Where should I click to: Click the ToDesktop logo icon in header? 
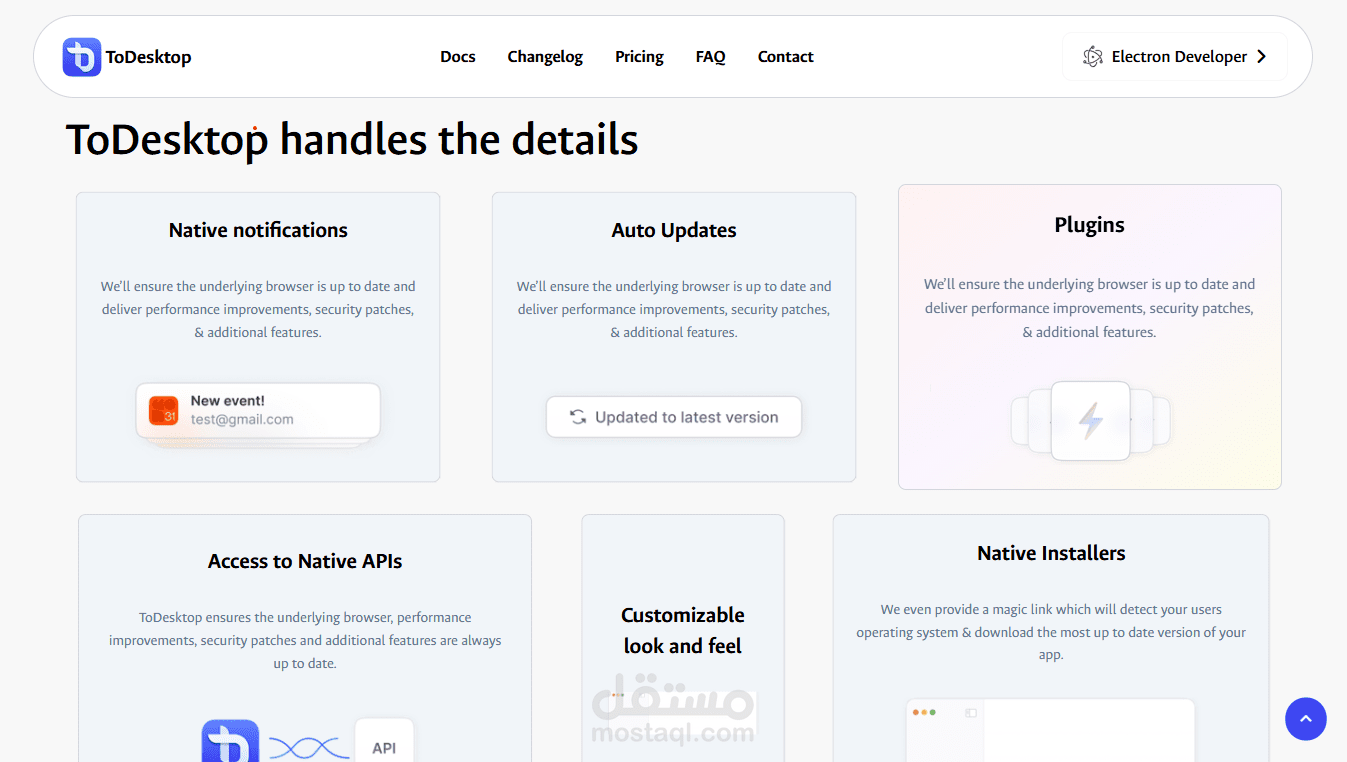[82, 57]
